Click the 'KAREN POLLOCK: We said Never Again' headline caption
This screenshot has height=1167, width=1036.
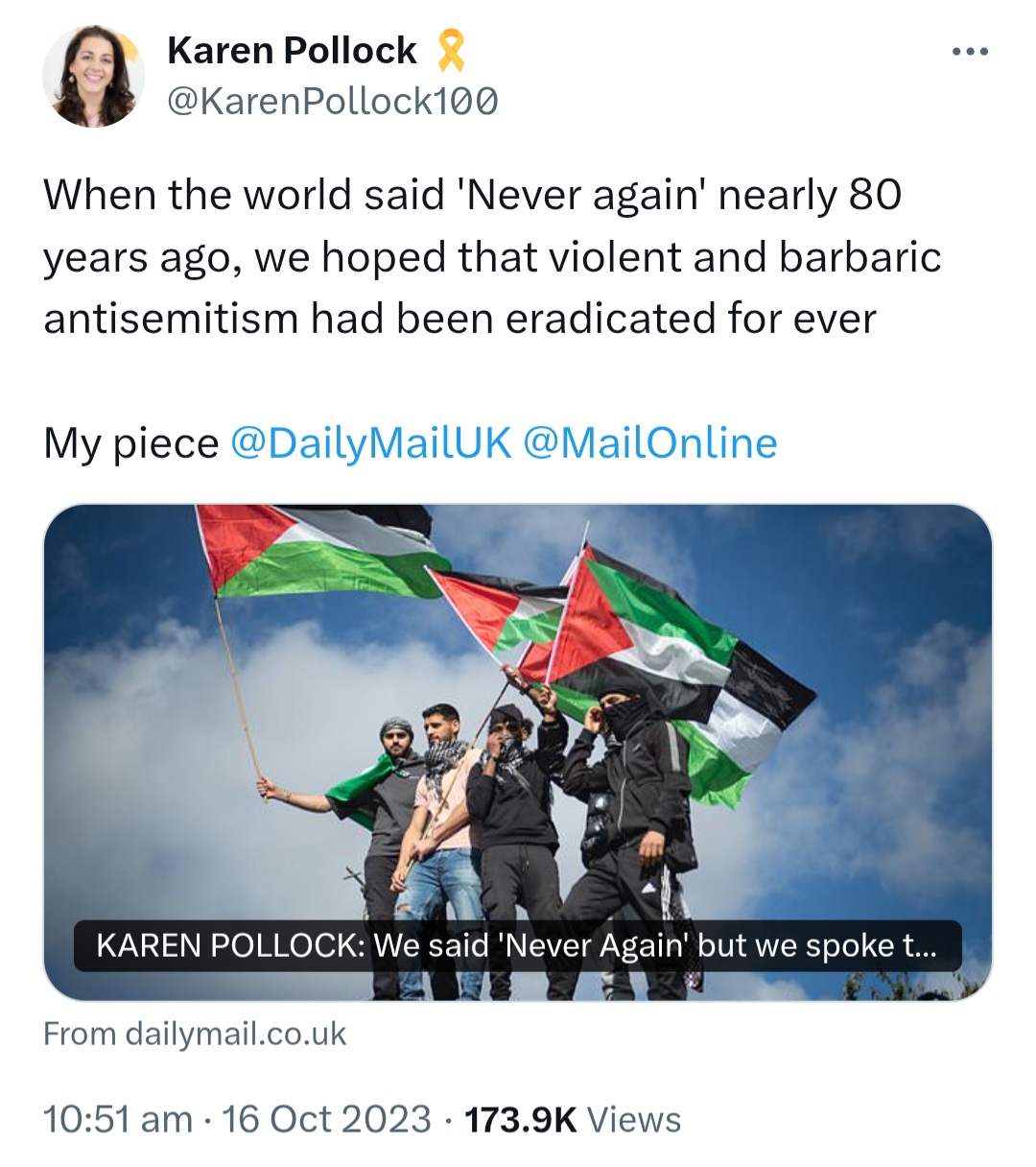tap(517, 946)
